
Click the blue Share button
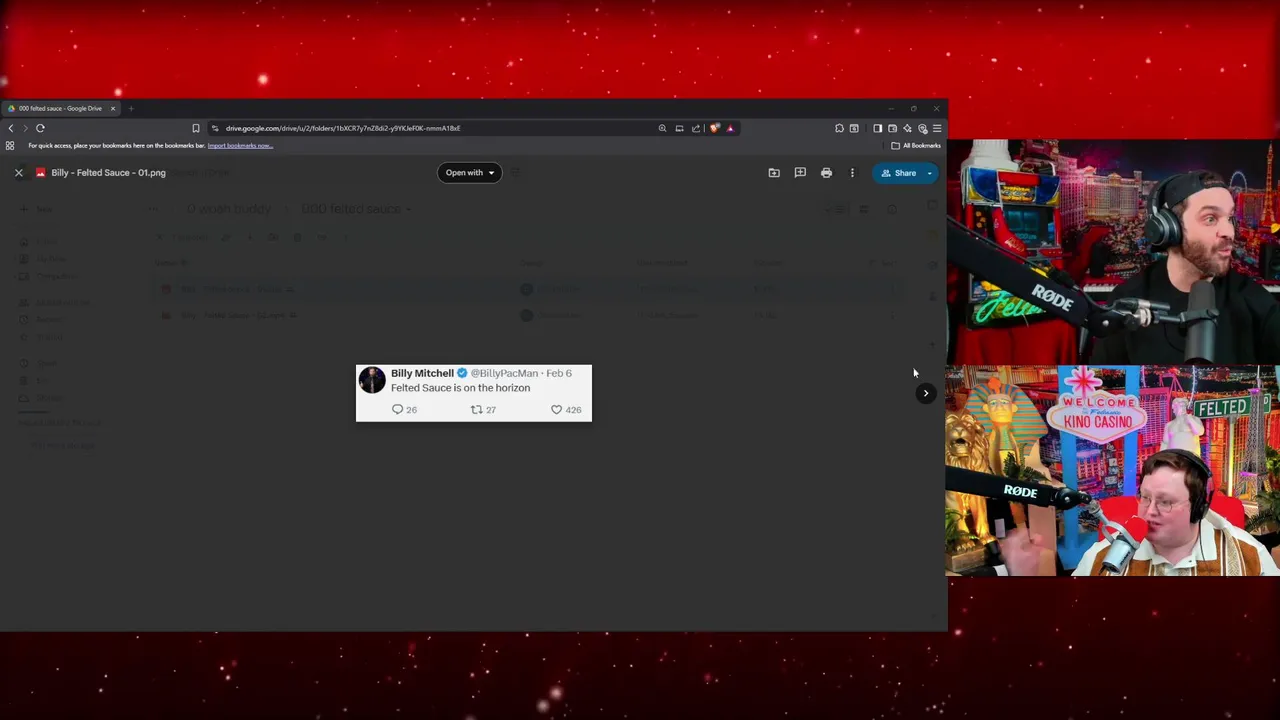coord(898,173)
